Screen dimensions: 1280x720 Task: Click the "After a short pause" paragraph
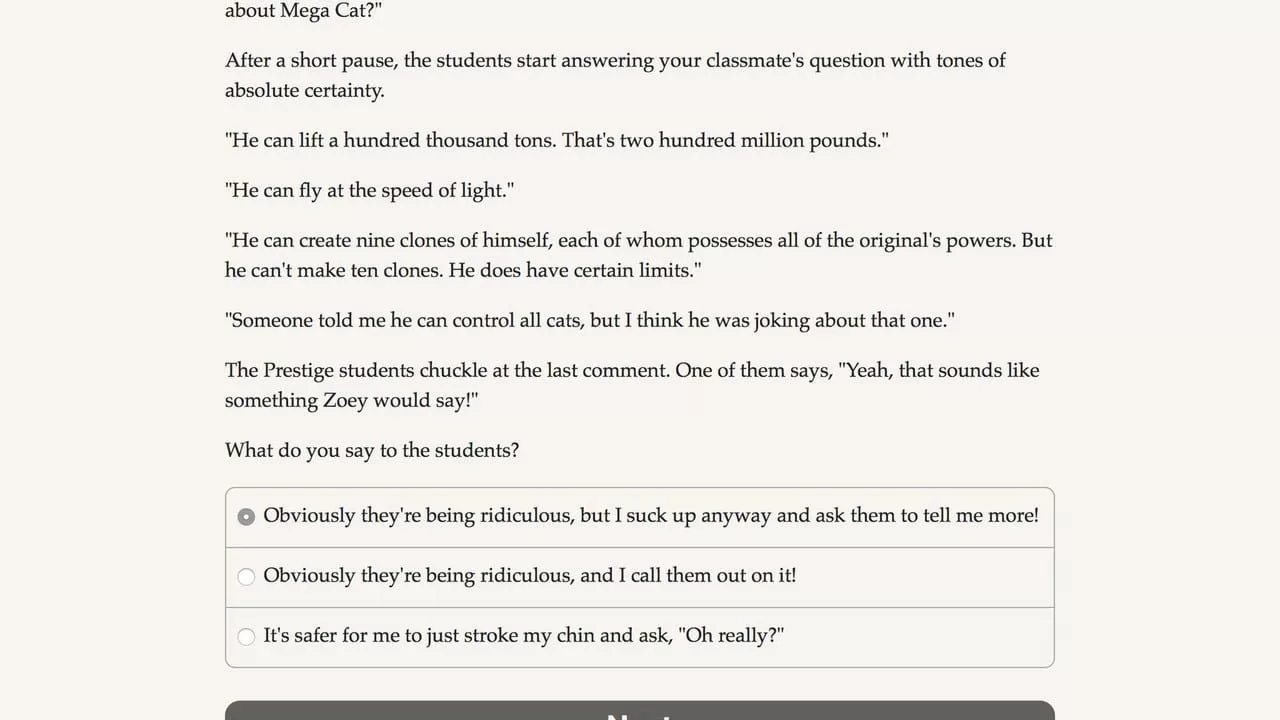(615, 75)
